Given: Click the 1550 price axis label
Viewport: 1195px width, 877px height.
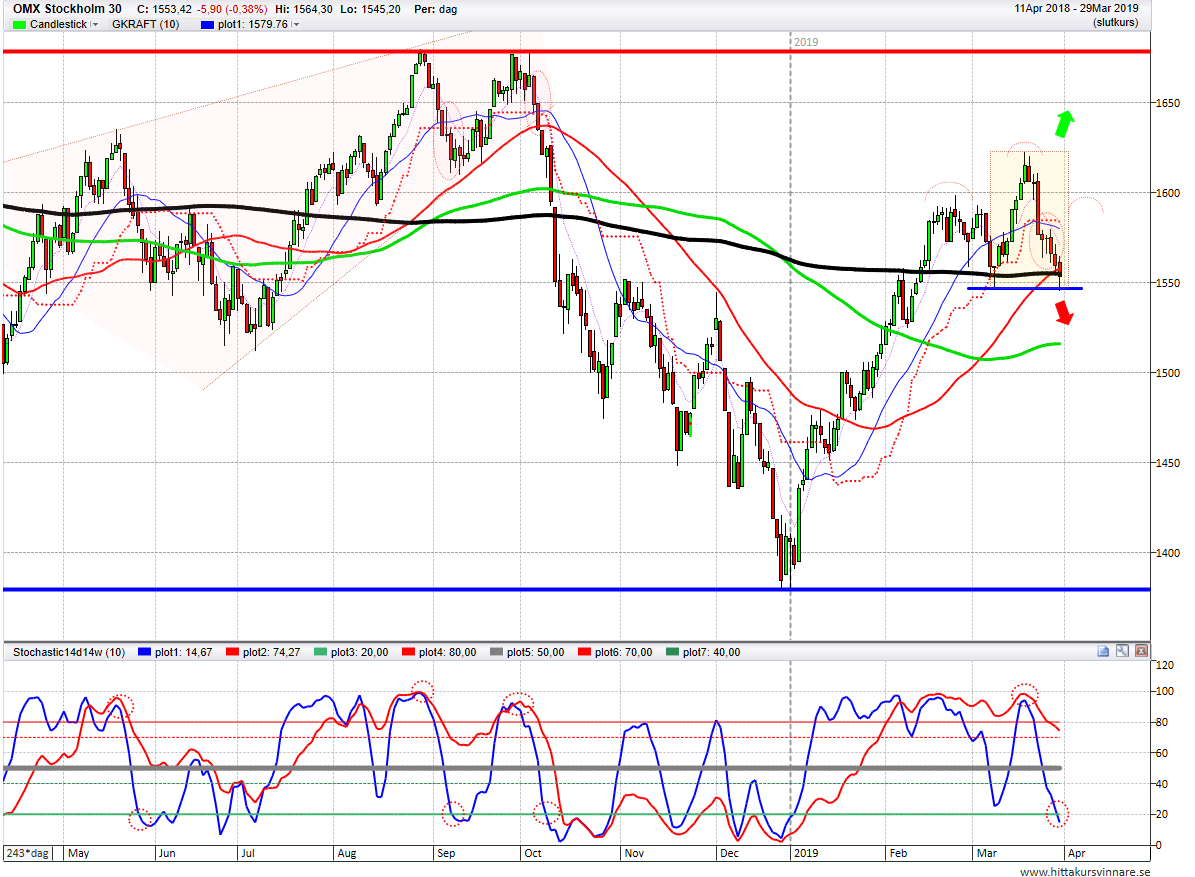Looking at the screenshot, I should (1167, 283).
